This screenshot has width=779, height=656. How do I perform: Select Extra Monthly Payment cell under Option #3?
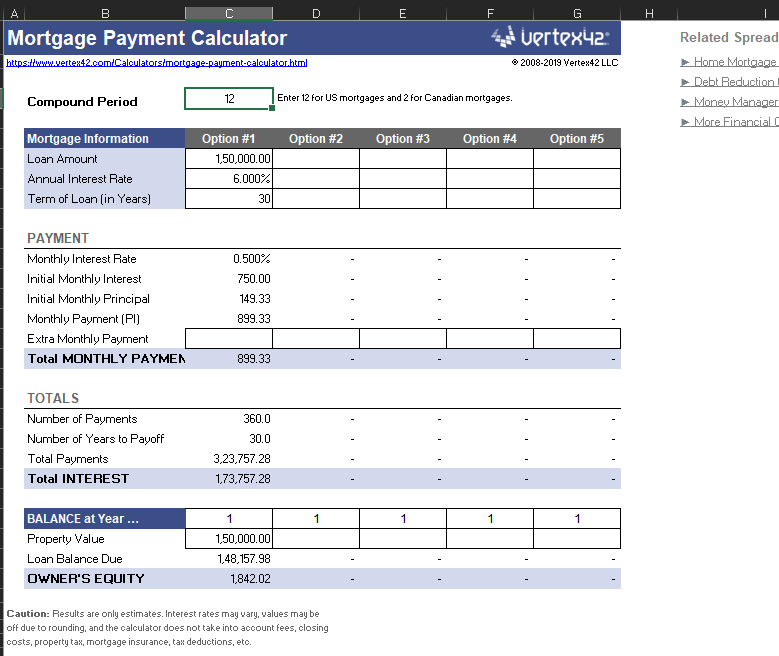pos(403,338)
